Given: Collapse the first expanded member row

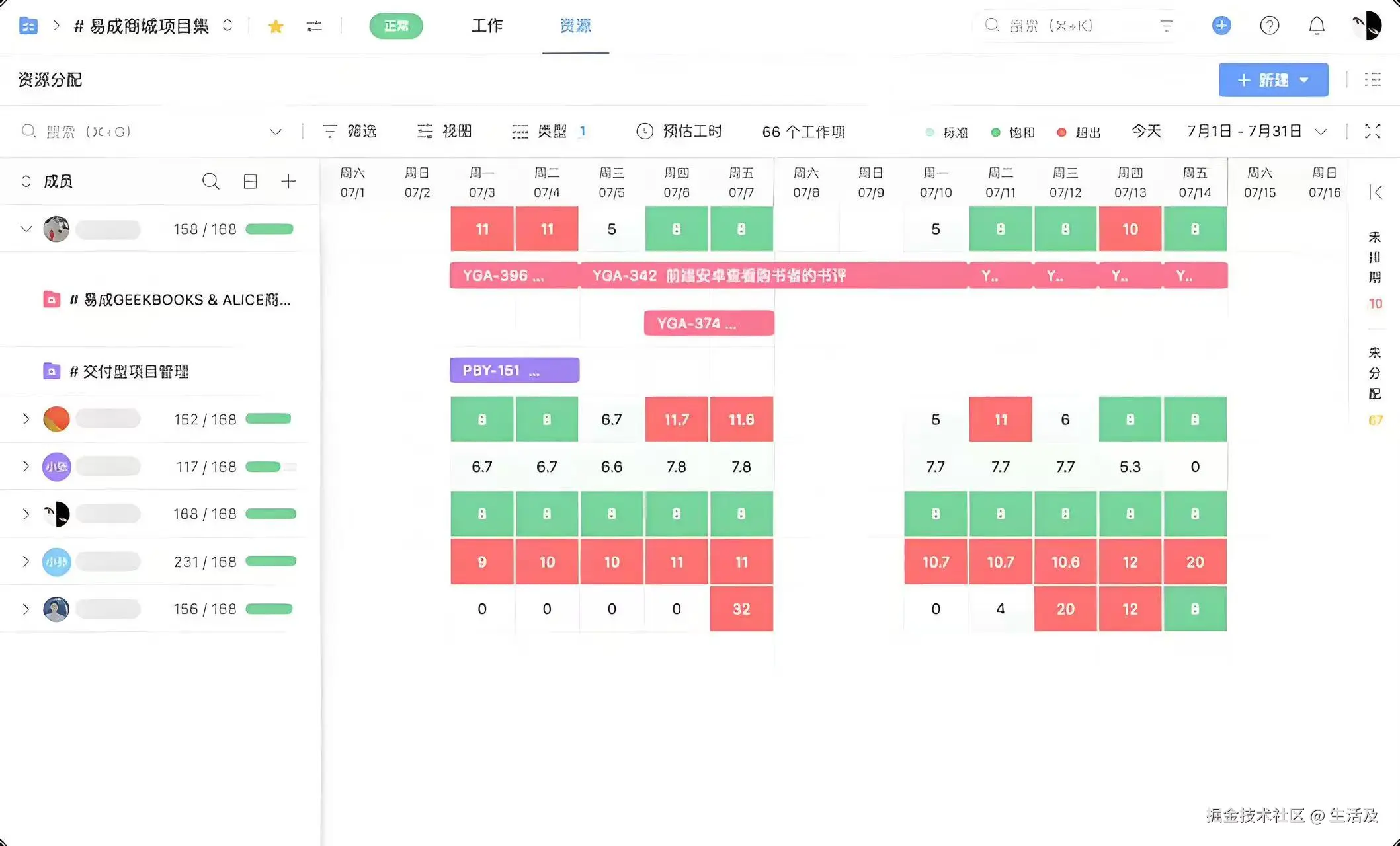Looking at the screenshot, I should coord(26,229).
